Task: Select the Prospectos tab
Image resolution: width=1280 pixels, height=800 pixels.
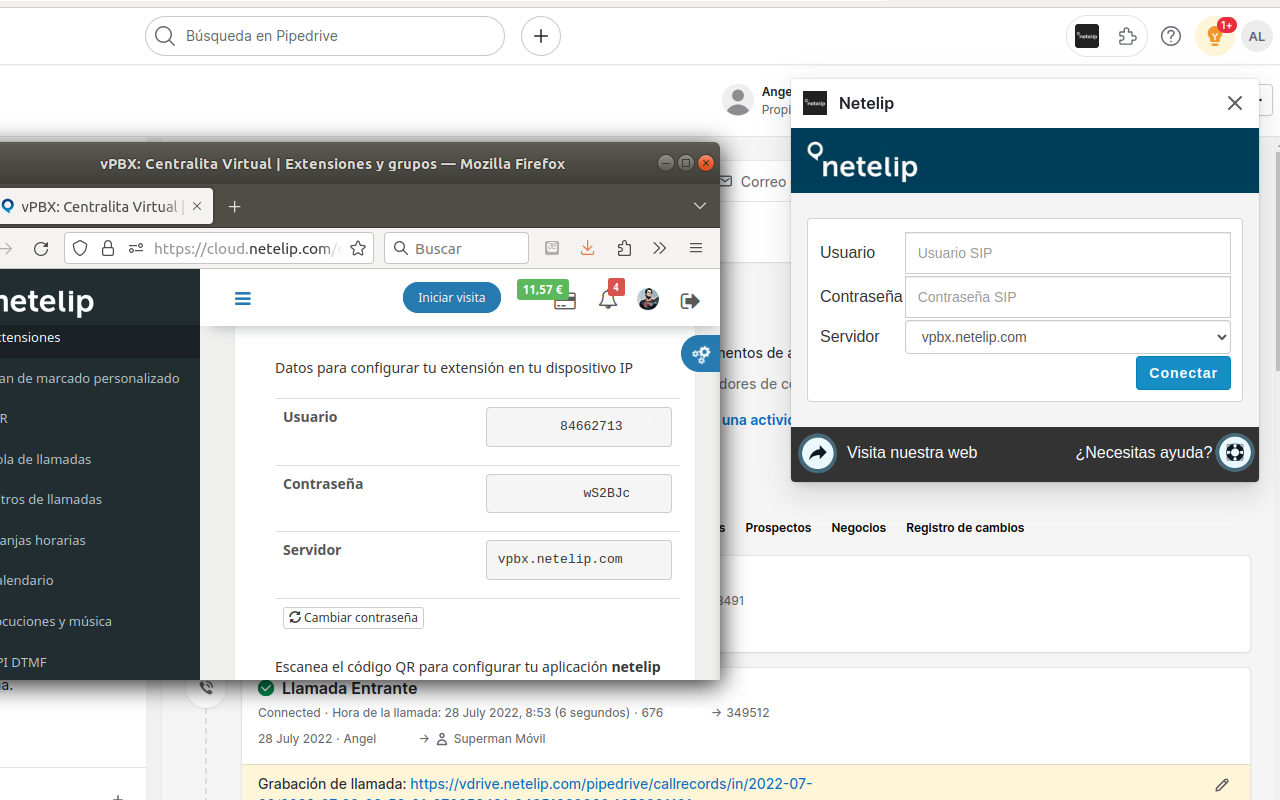Action: (x=778, y=528)
